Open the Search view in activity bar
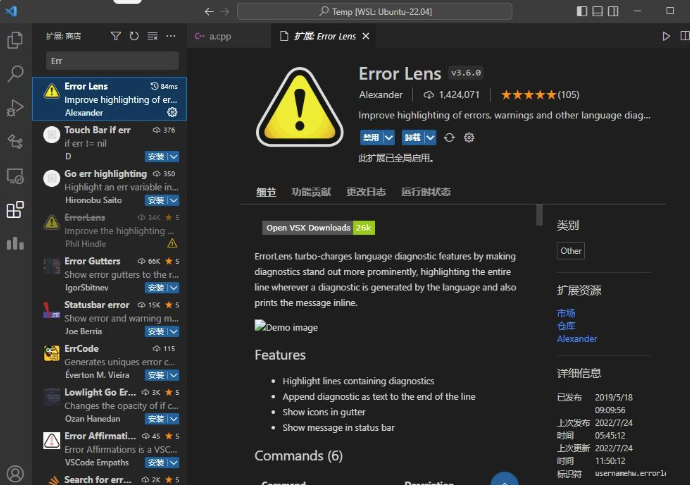Viewport: 690px width, 485px height. point(15,73)
